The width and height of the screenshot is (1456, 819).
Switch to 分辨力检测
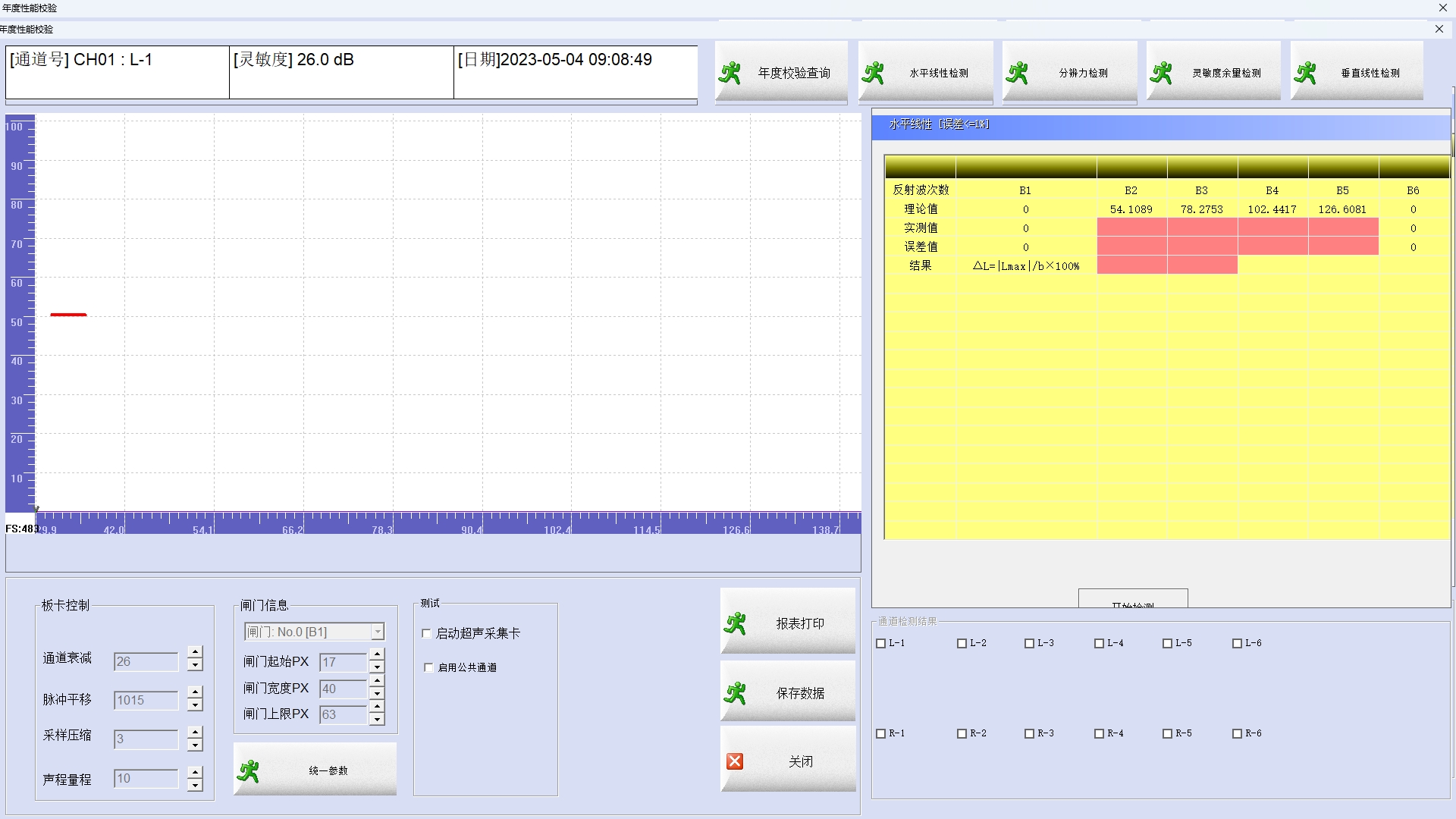point(1069,71)
